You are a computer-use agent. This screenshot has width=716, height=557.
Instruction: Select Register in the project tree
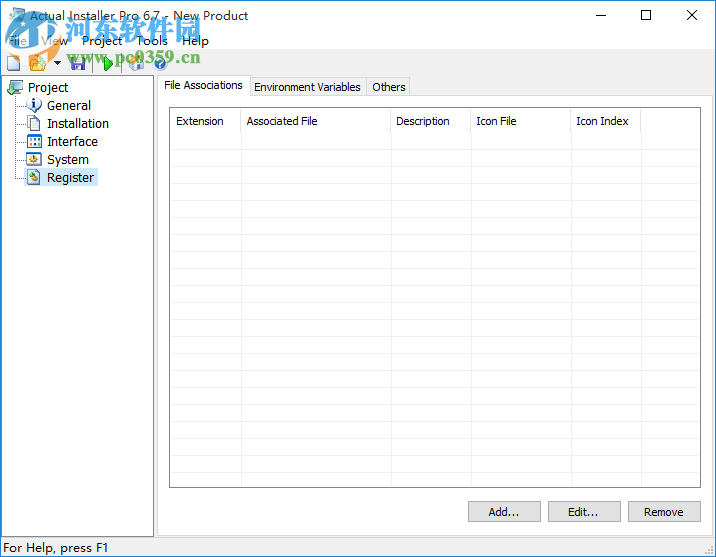[x=70, y=177]
